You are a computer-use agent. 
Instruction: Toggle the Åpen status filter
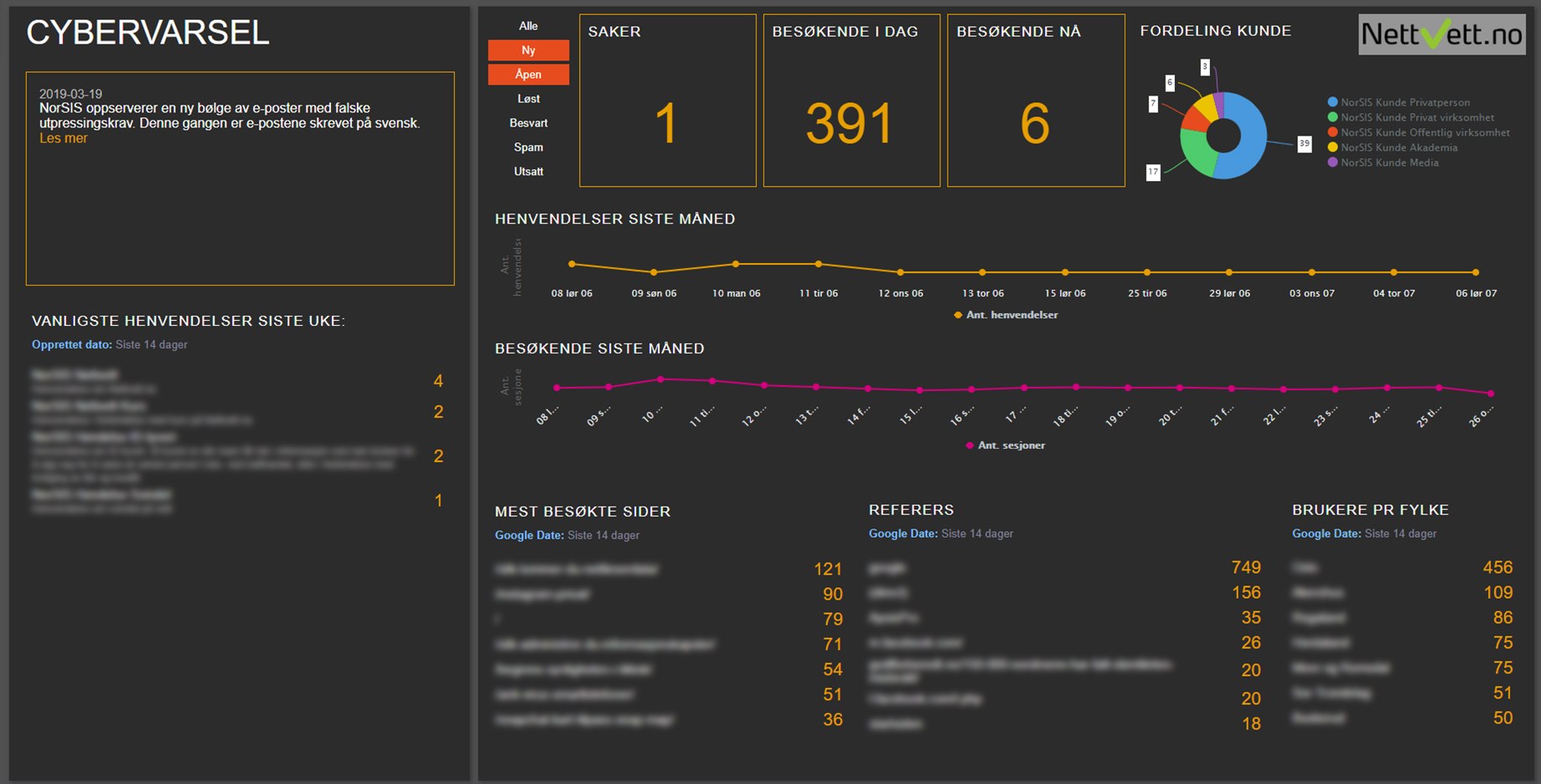[528, 75]
